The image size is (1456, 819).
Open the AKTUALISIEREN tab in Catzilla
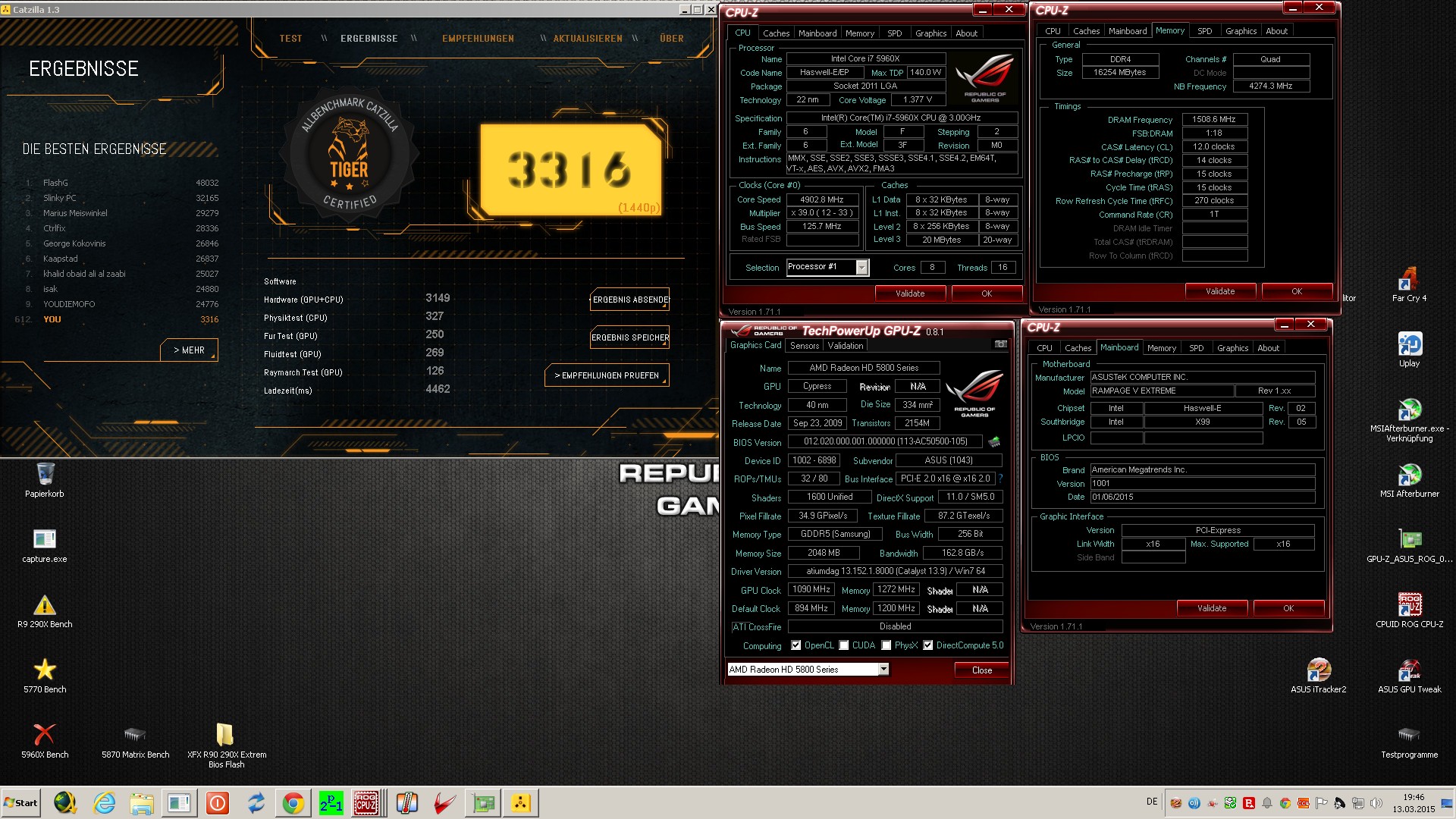588,39
